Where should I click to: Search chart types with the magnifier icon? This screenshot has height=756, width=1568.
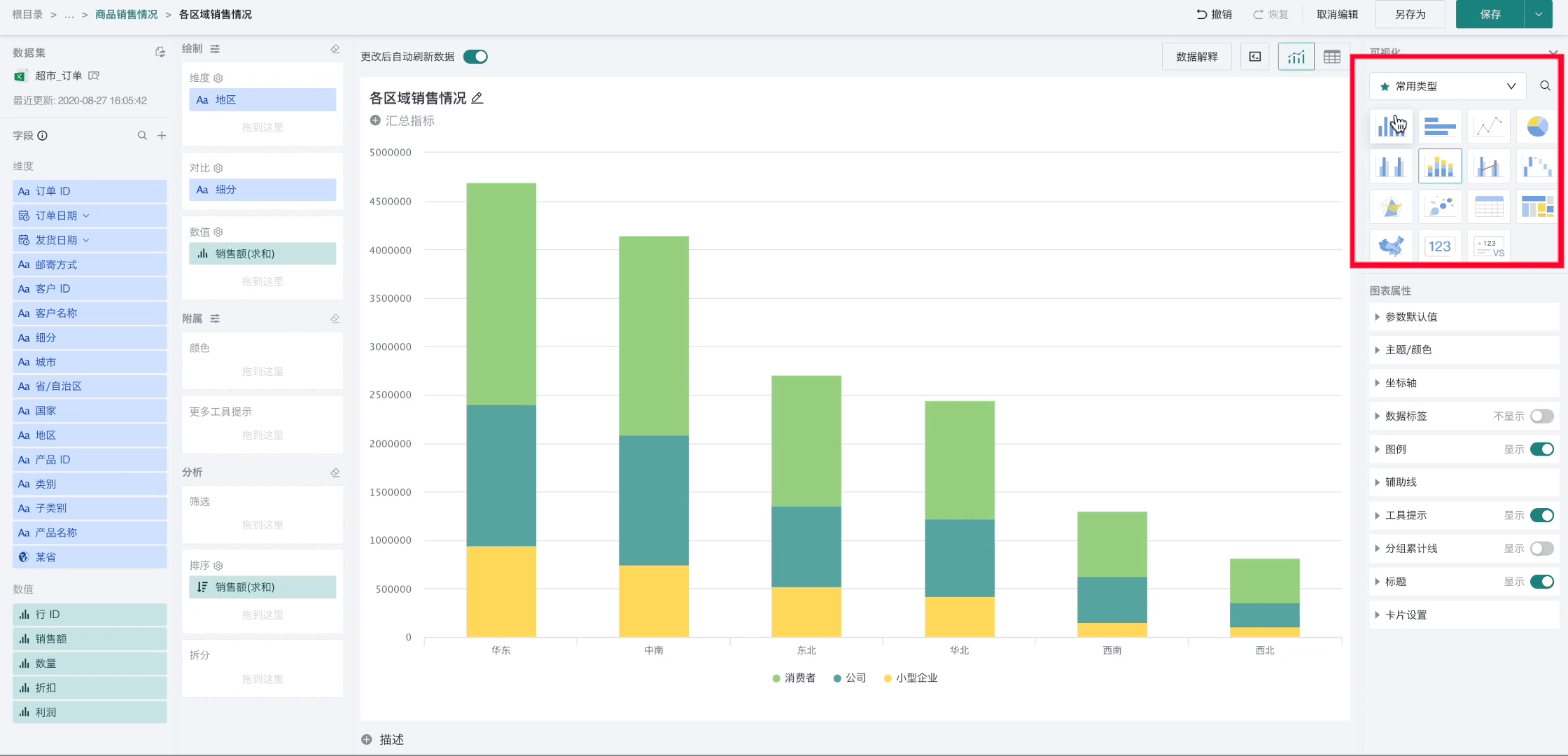tap(1545, 86)
